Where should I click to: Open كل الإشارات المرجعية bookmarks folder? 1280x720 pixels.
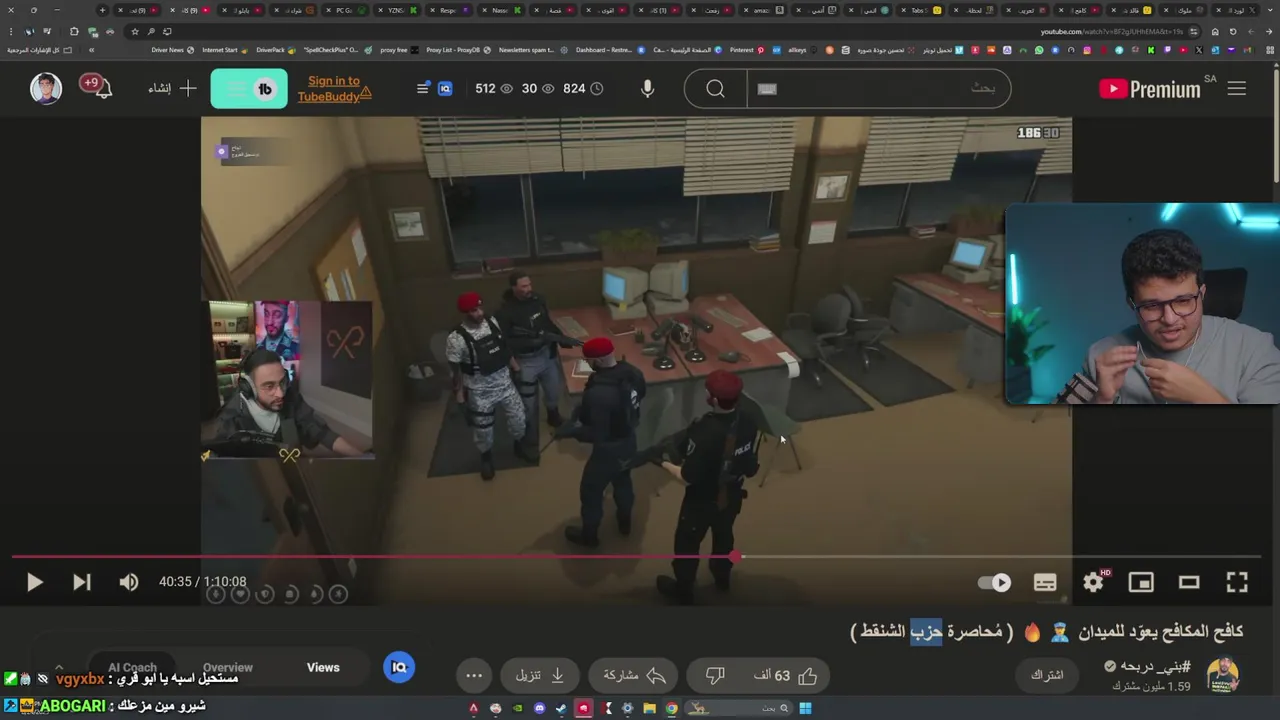(x=40, y=49)
